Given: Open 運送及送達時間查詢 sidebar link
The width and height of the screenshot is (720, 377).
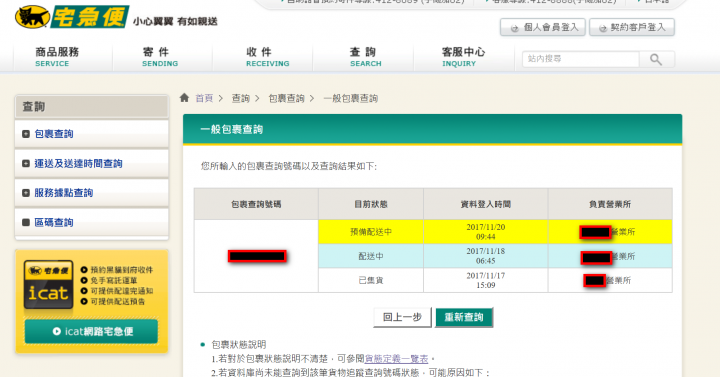Looking at the screenshot, I should point(78,163).
